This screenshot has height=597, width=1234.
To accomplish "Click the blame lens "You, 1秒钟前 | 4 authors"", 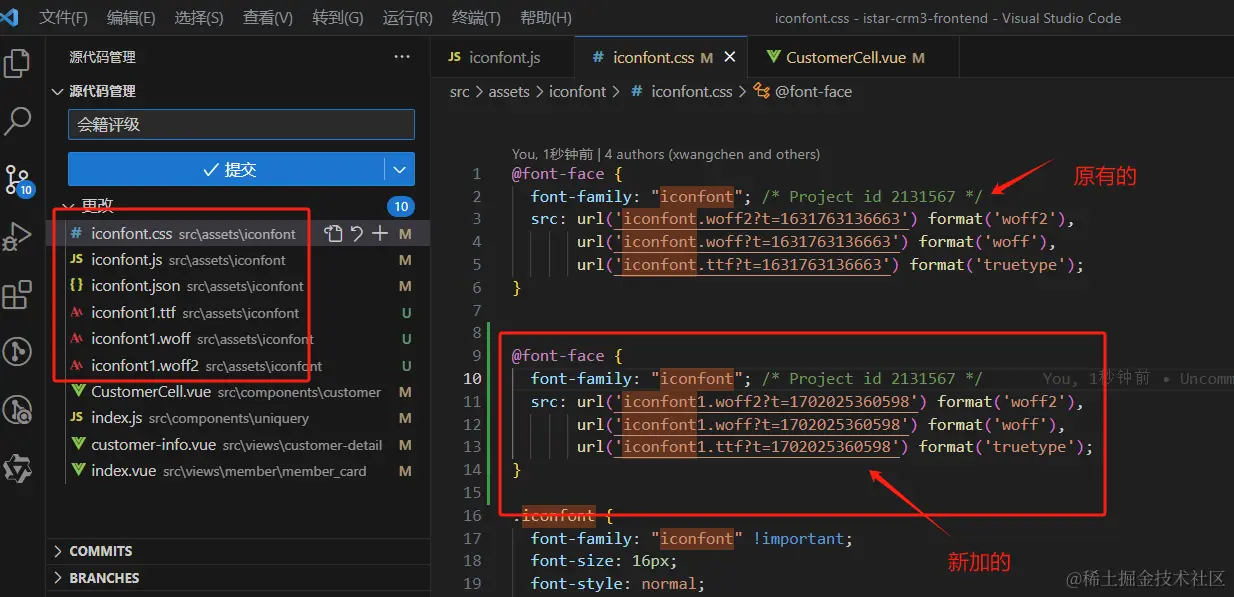I will [666, 154].
